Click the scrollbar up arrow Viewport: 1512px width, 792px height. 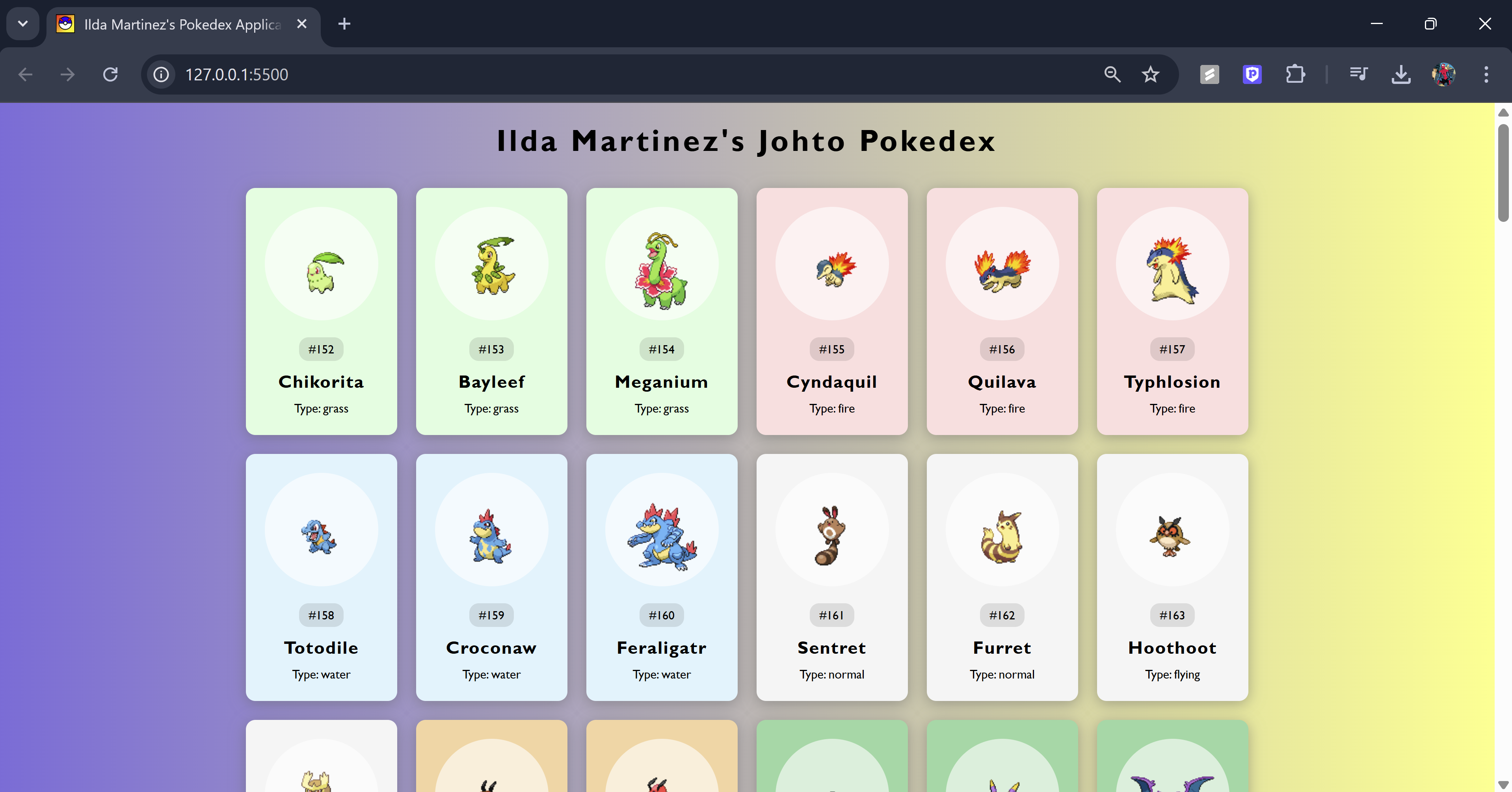tap(1503, 113)
